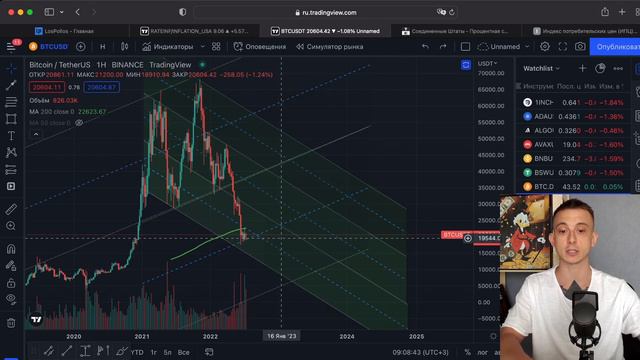640x360 pixels.
Task: Open TradingView main hamburger menu
Action: (x=11, y=47)
